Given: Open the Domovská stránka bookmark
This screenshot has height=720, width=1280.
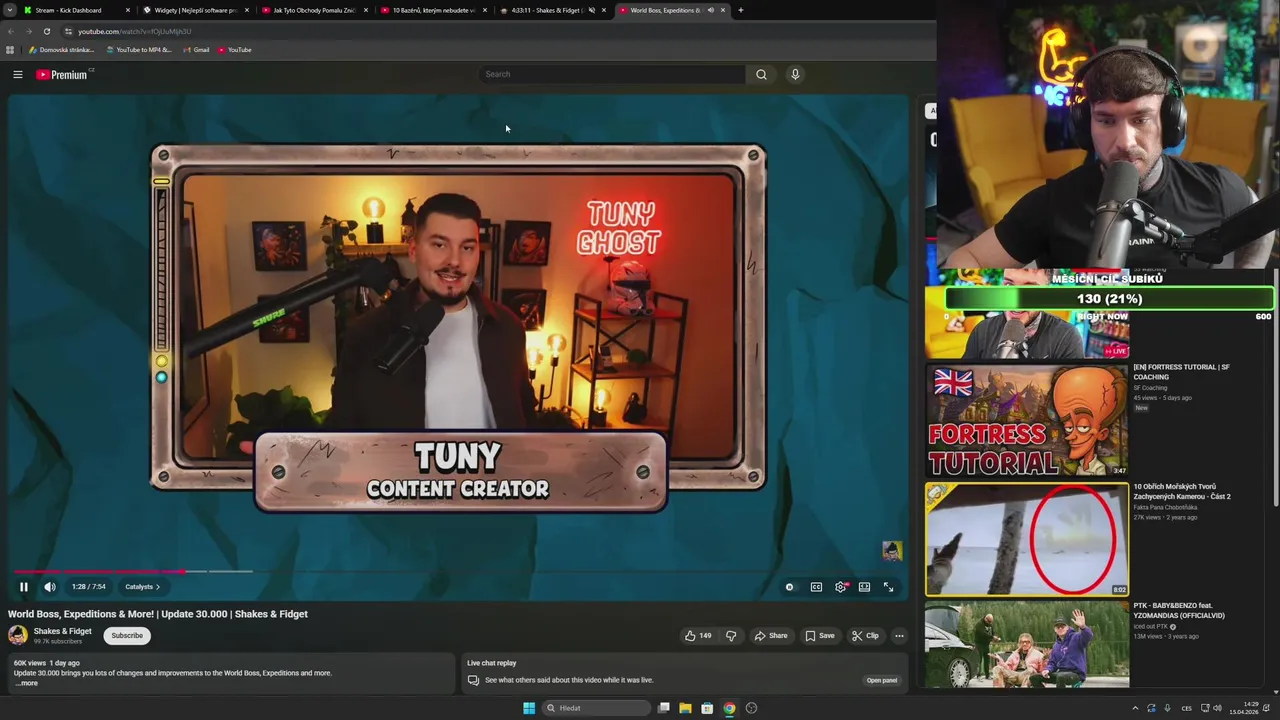Looking at the screenshot, I should [61, 50].
